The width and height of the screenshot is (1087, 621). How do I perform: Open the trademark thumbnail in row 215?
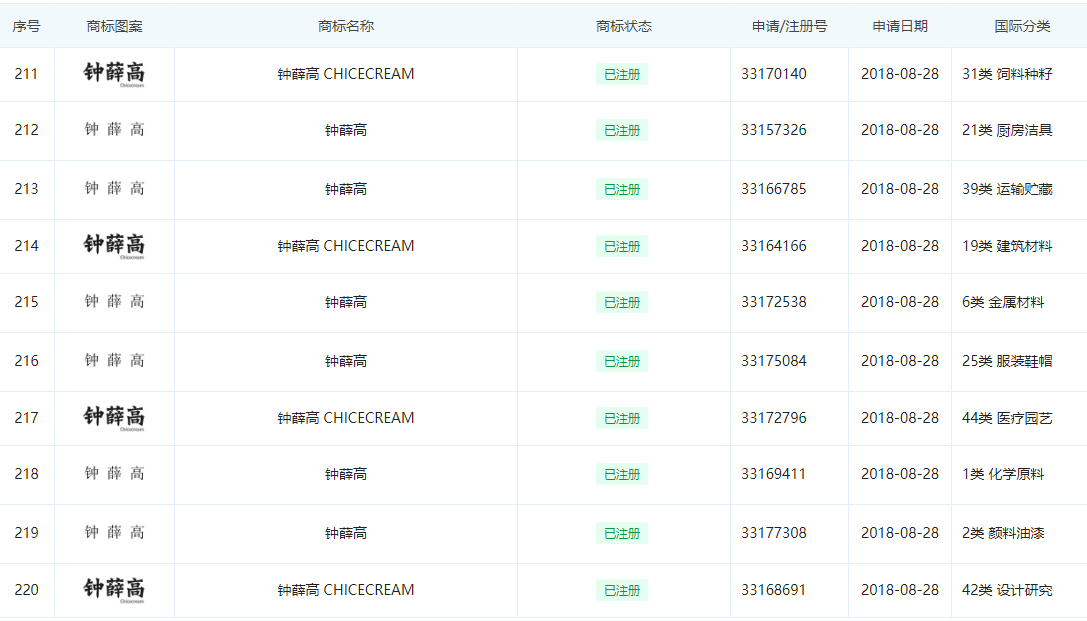coord(114,302)
